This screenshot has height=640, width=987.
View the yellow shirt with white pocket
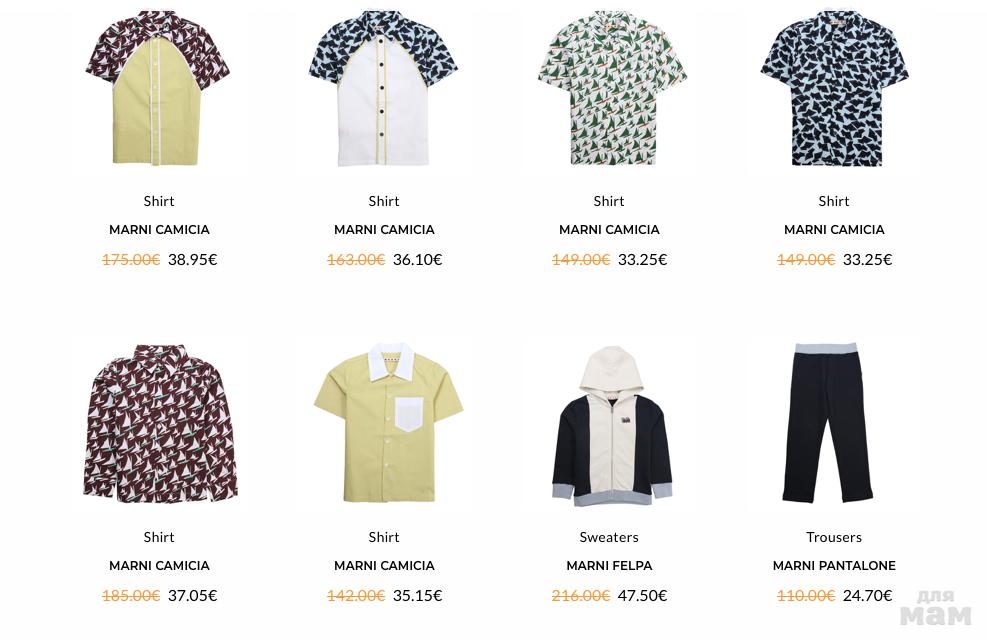[x=388, y=423]
